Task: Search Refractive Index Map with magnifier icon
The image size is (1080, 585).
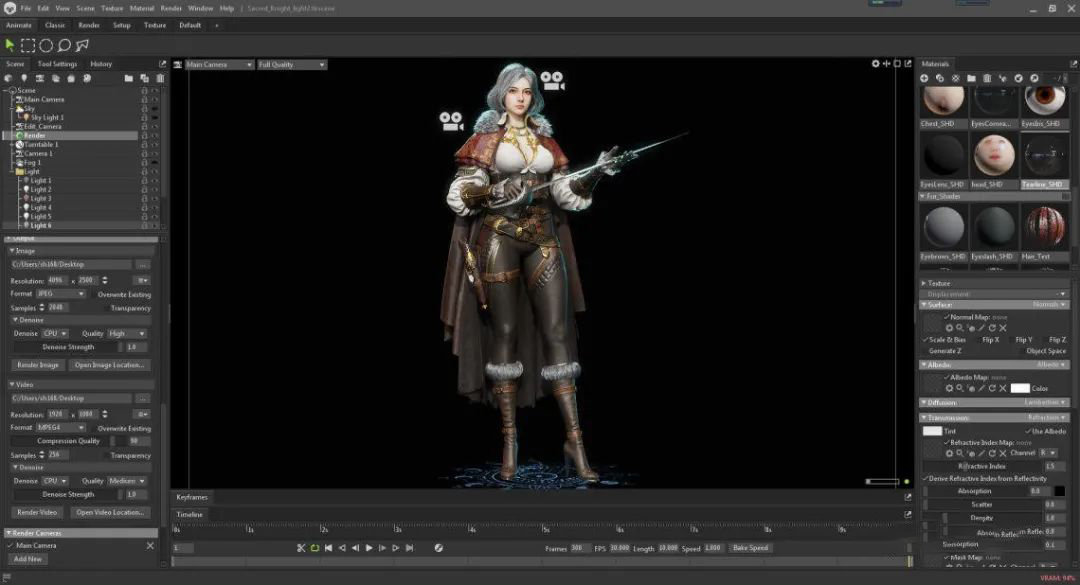Action: (x=959, y=453)
